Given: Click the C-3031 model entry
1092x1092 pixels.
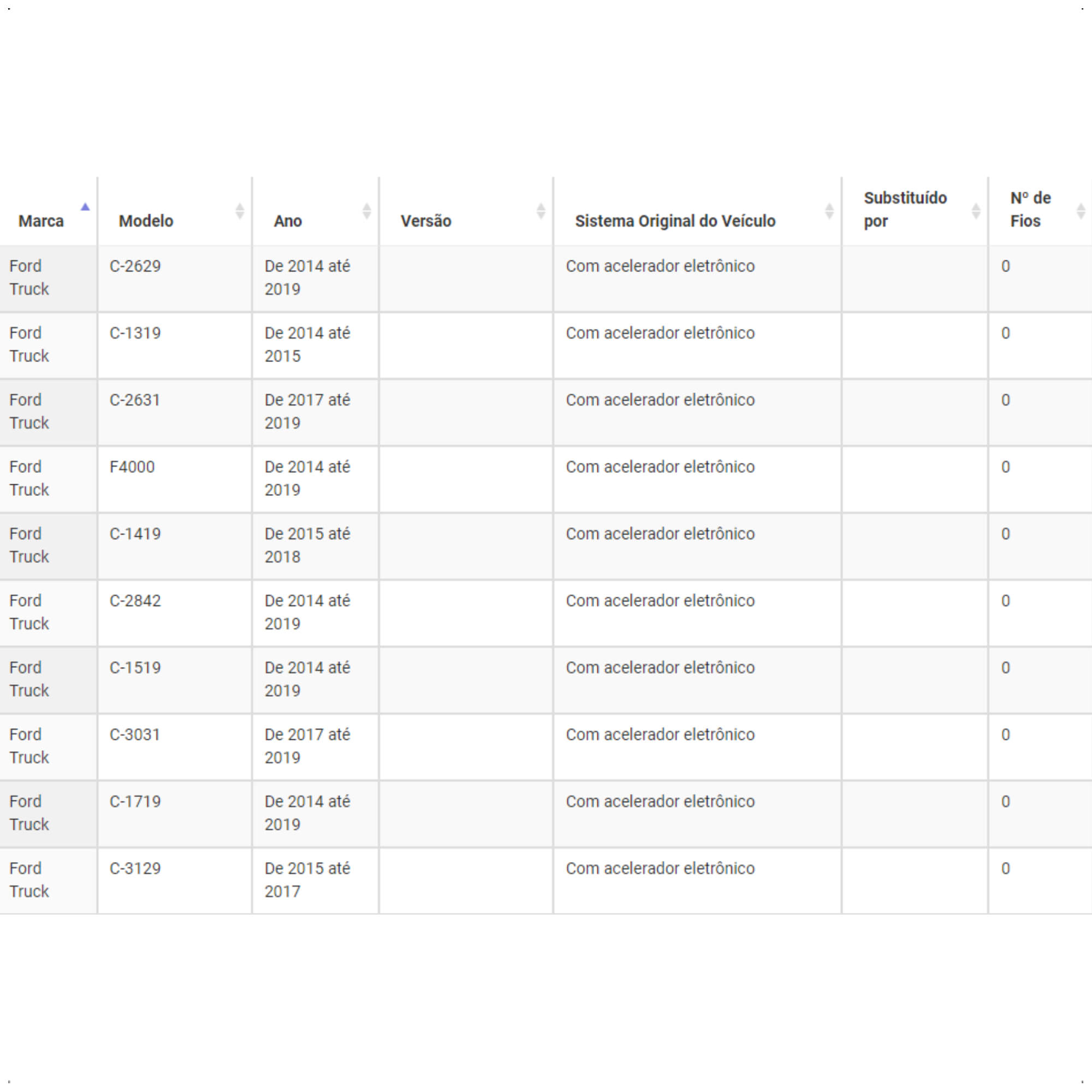Looking at the screenshot, I should point(175,746).
